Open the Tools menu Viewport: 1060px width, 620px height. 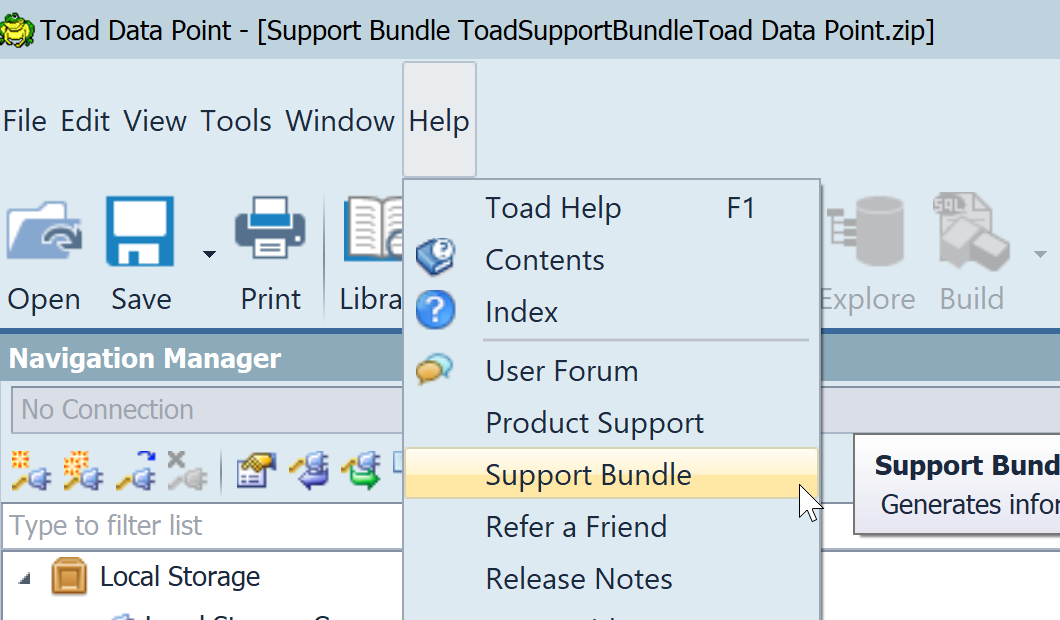[x=235, y=120]
